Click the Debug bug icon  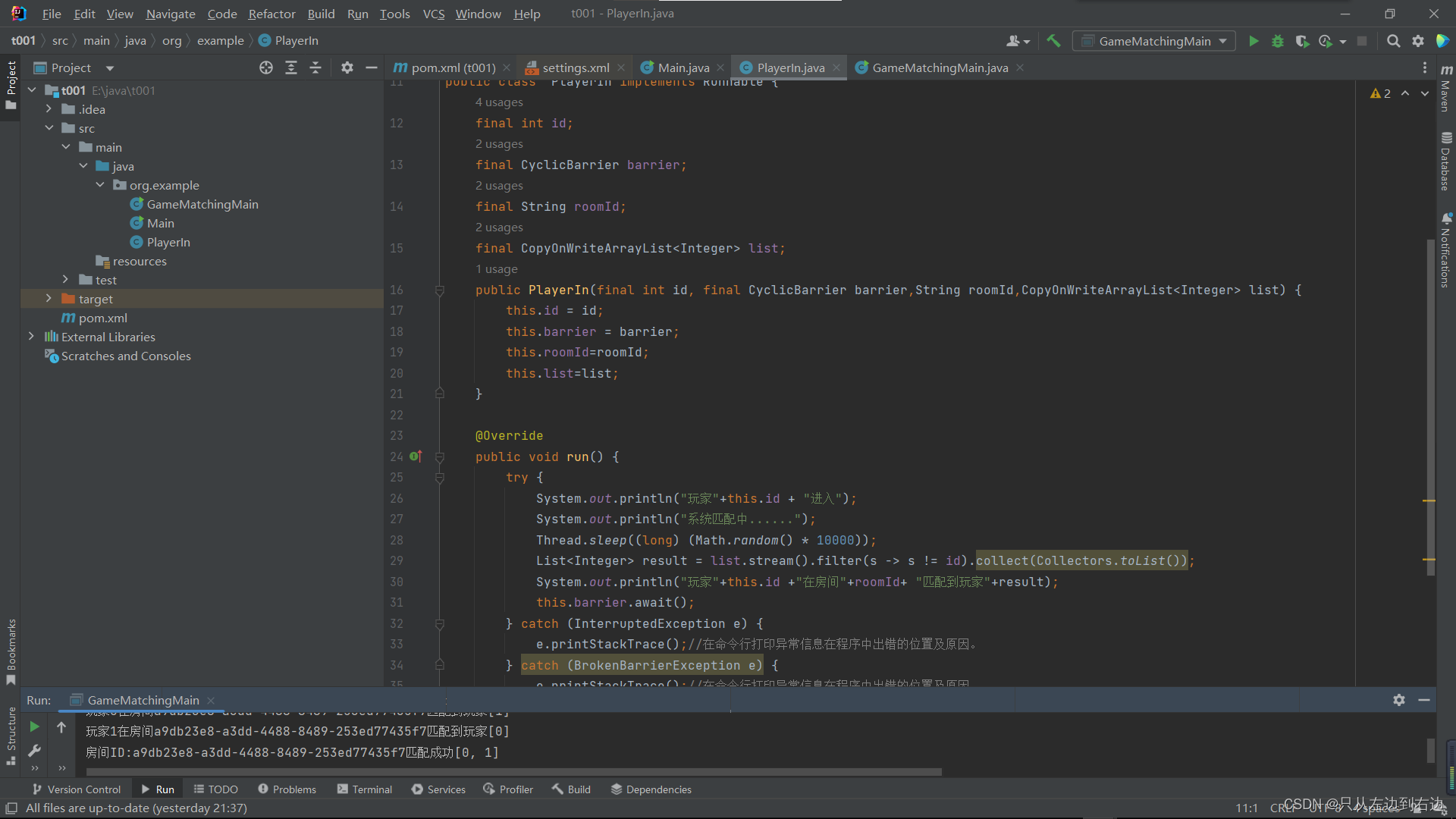pos(1278,41)
